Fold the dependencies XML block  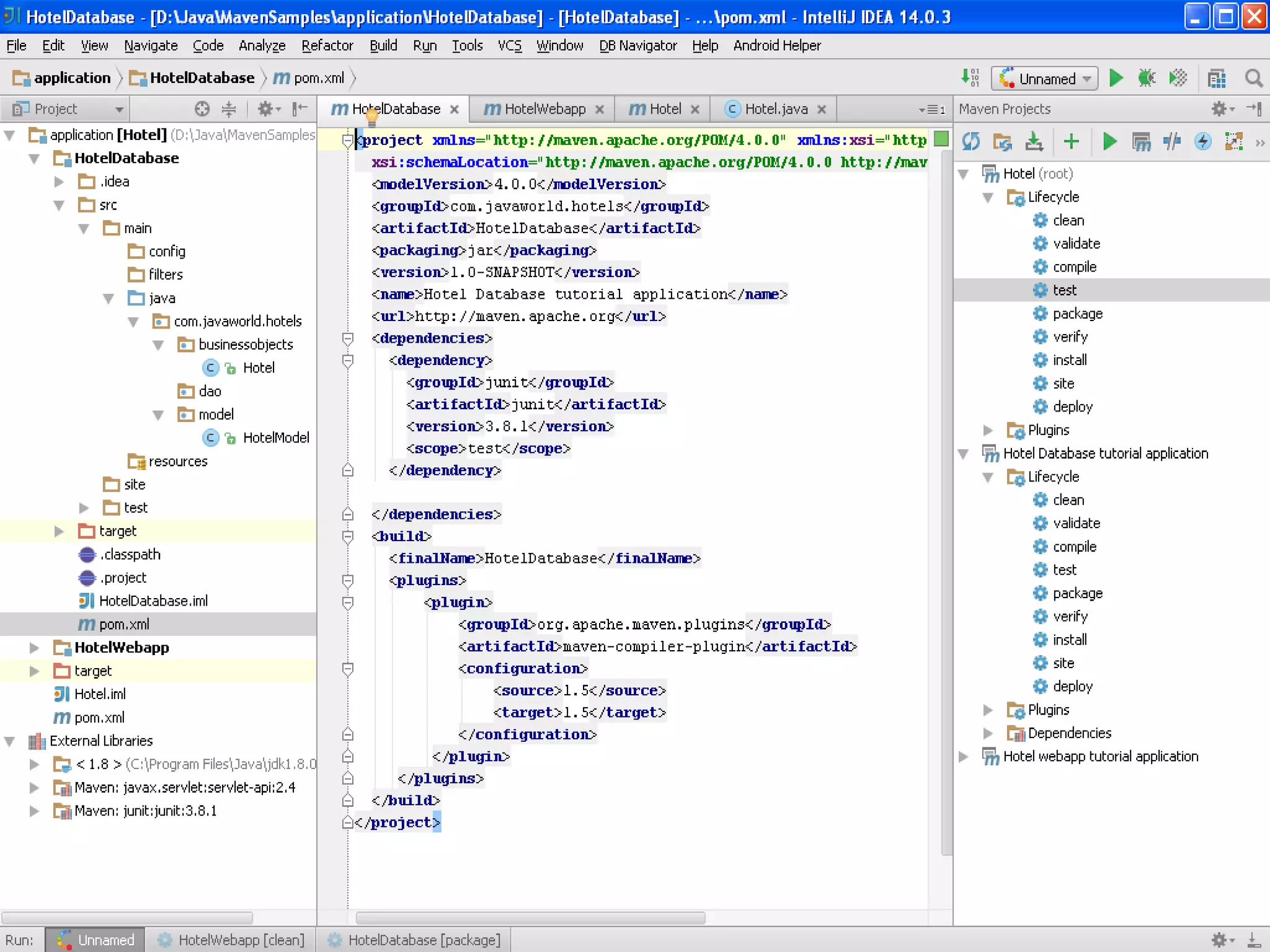[348, 338]
